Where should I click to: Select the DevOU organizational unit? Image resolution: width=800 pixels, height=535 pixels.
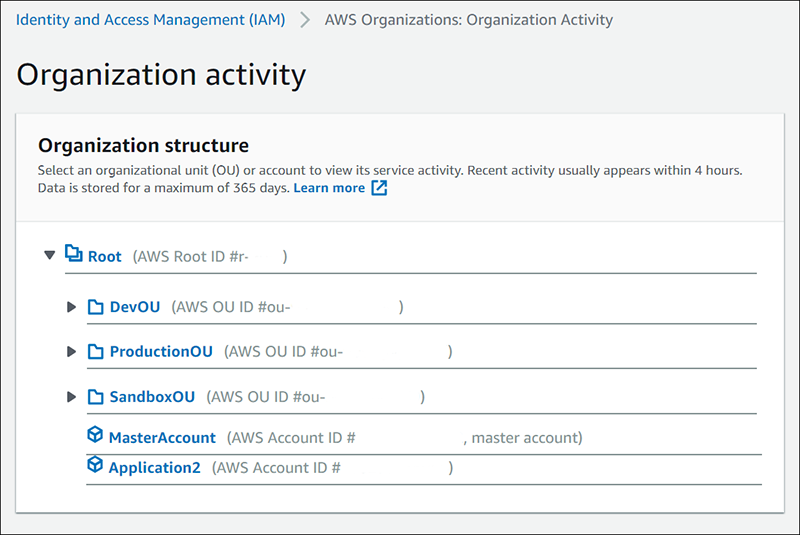click(135, 307)
